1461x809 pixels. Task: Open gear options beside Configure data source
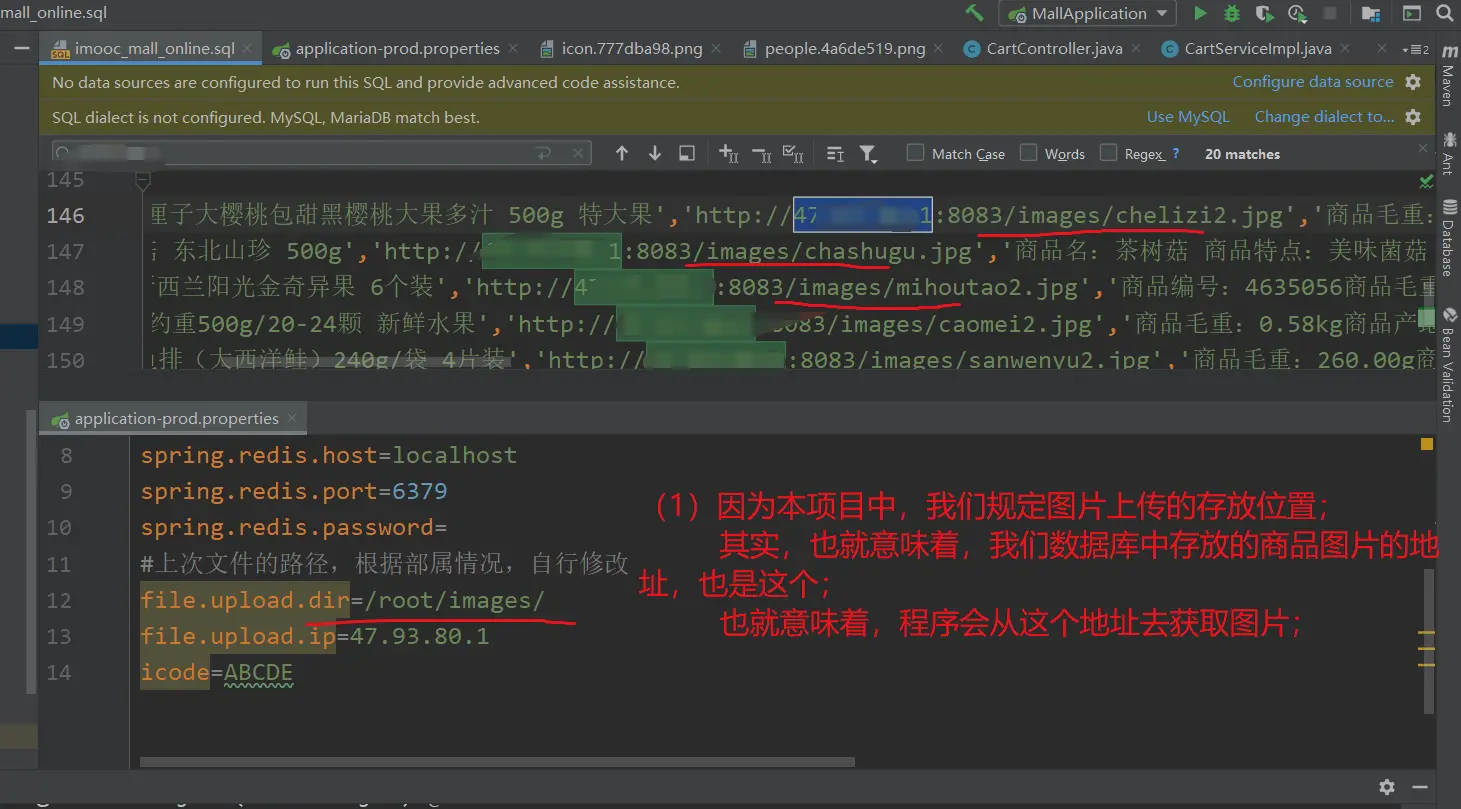pyautogui.click(x=1413, y=82)
